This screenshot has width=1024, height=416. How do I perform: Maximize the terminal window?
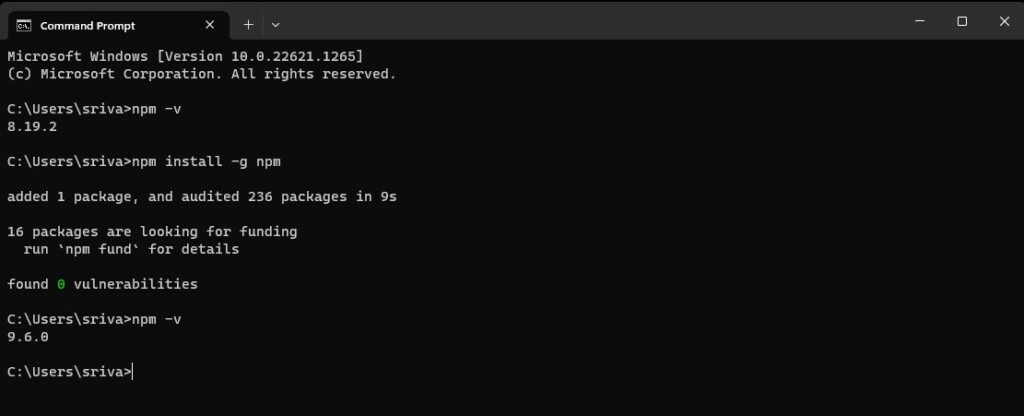point(961,21)
